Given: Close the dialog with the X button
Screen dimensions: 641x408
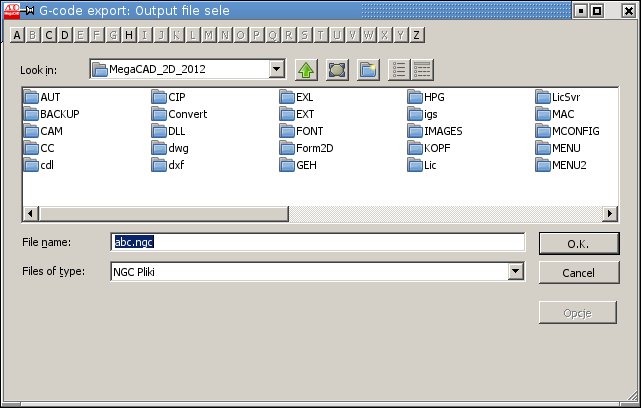Looking at the screenshot, I should [x=629, y=11].
